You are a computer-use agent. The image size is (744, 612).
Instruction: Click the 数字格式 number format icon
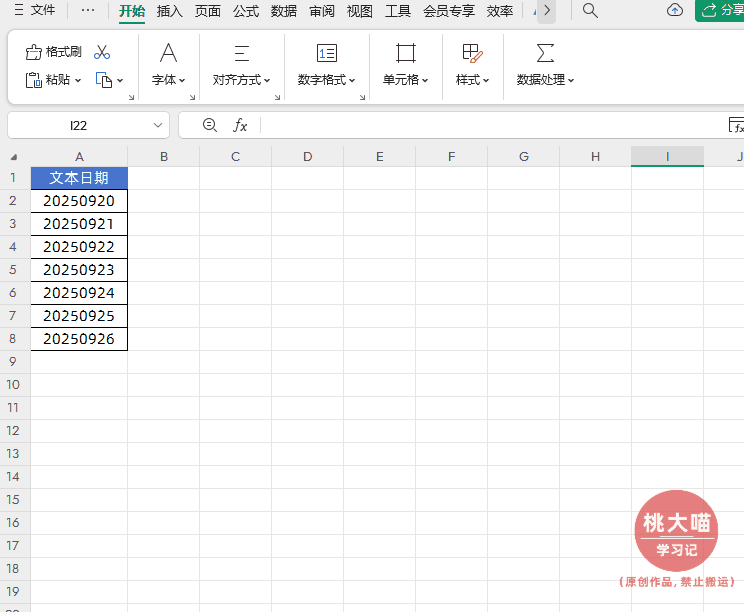tap(327, 53)
